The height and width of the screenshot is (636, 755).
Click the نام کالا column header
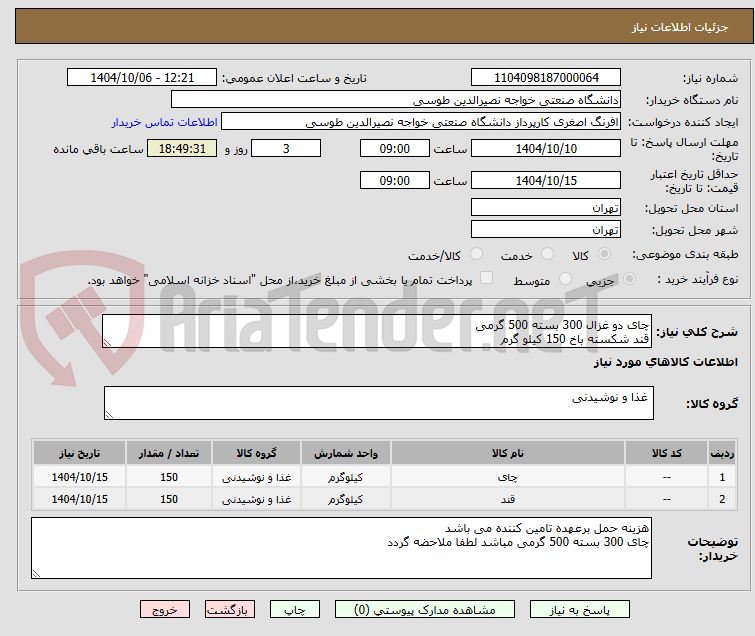coord(508,453)
